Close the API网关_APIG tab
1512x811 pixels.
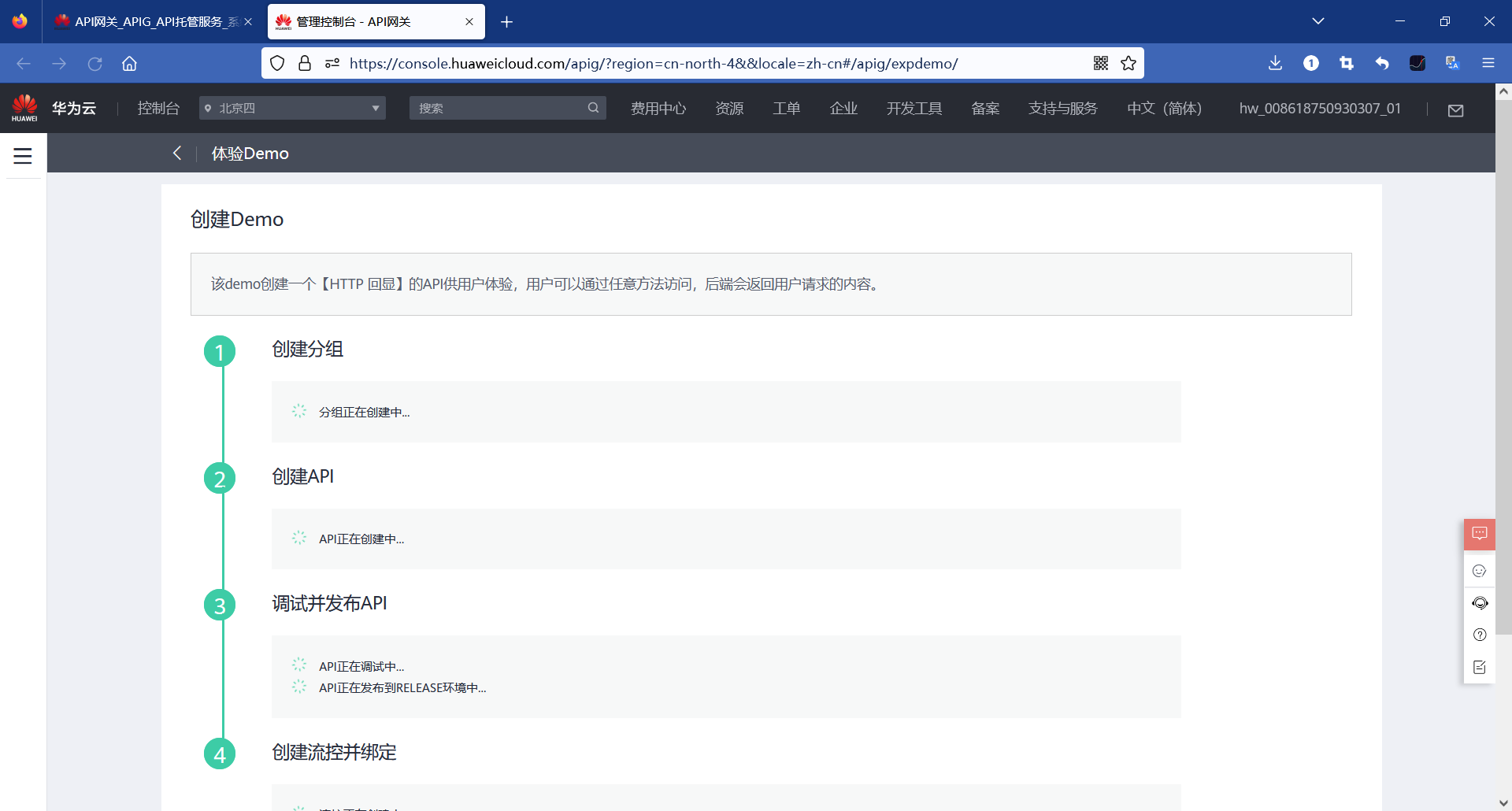click(248, 21)
